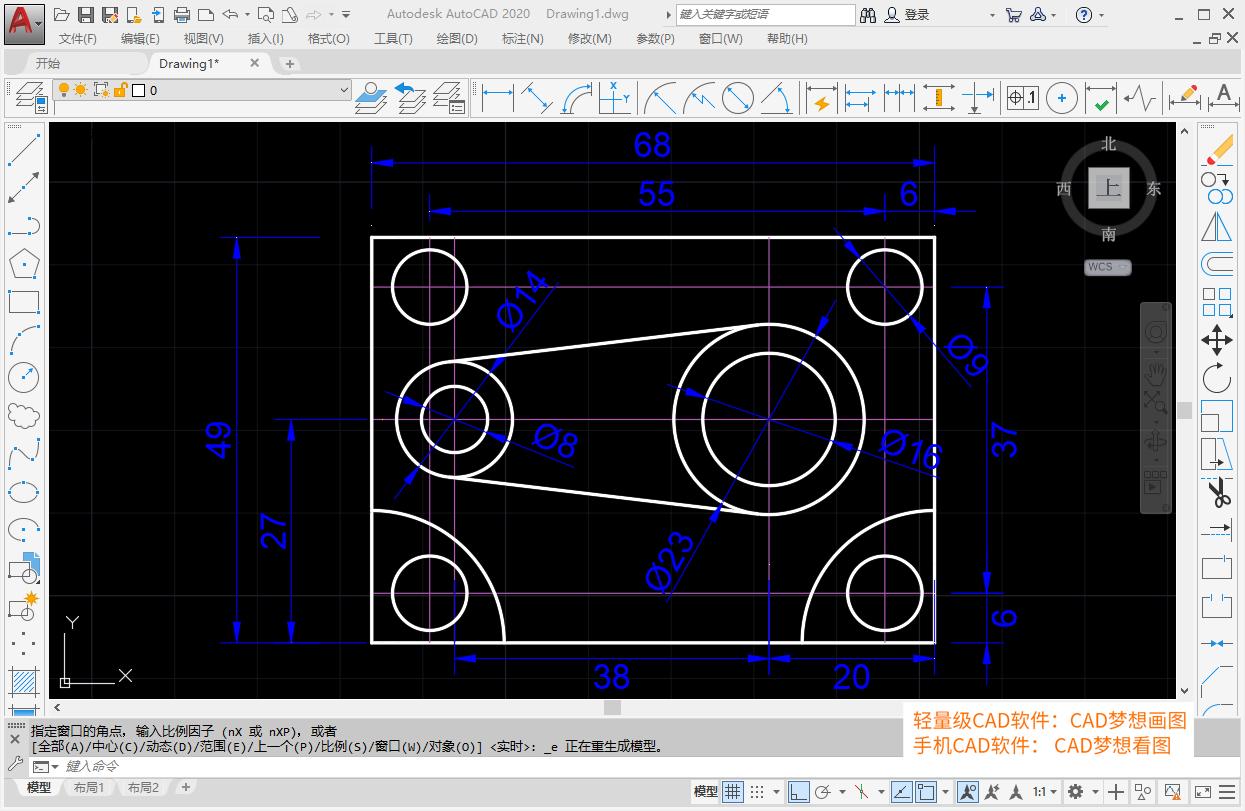Image resolution: width=1245 pixels, height=811 pixels.
Task: Select the Line tool
Action: point(25,152)
